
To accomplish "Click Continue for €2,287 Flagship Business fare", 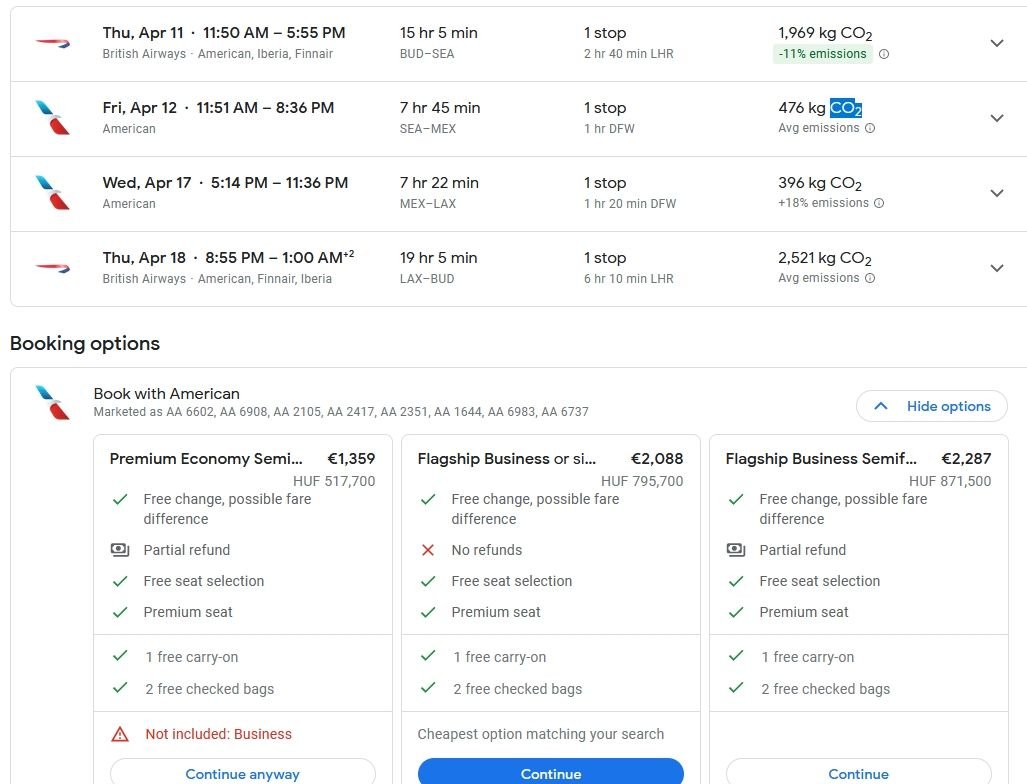I will 858,773.
